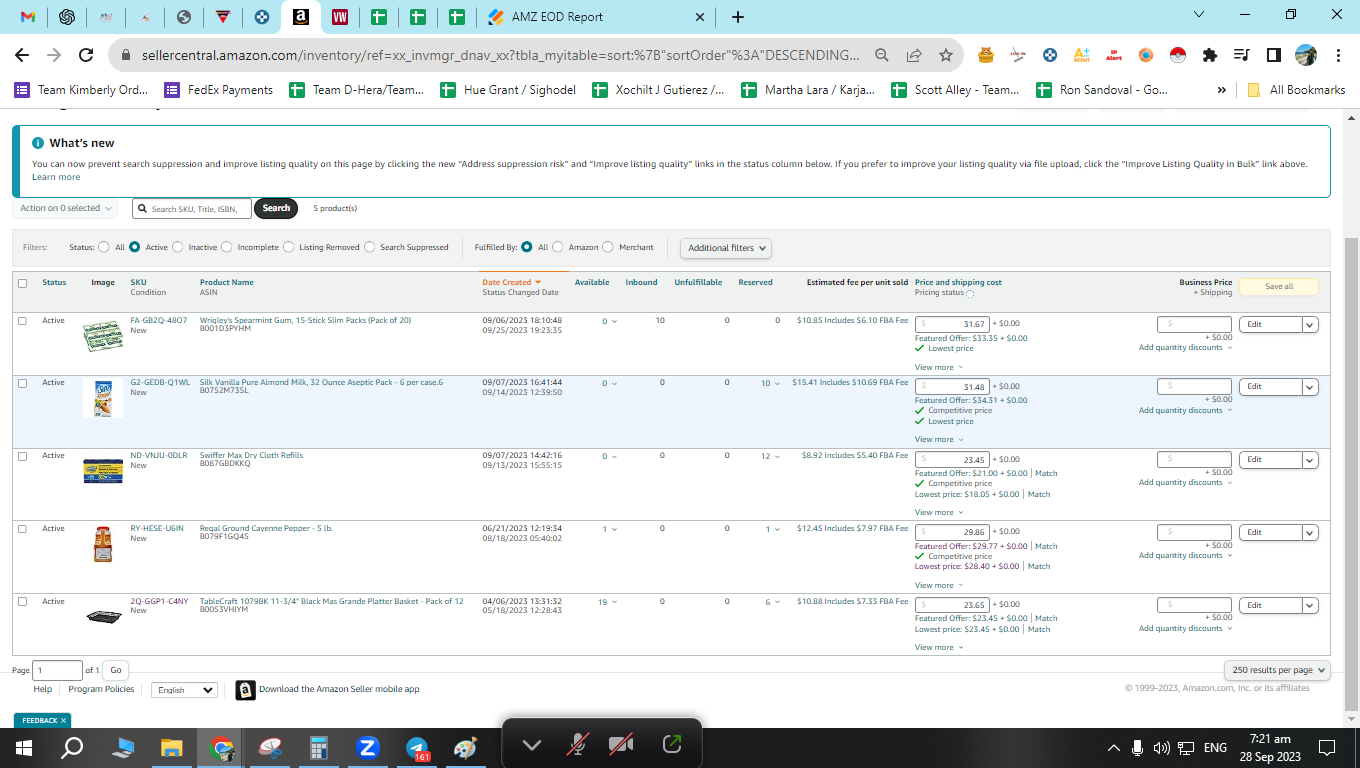Open the Chrome side panel
The width and height of the screenshot is (1360, 768).
click(x=1274, y=56)
